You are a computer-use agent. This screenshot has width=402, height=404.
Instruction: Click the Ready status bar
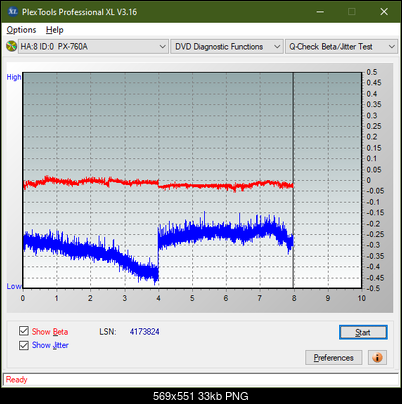point(201,380)
